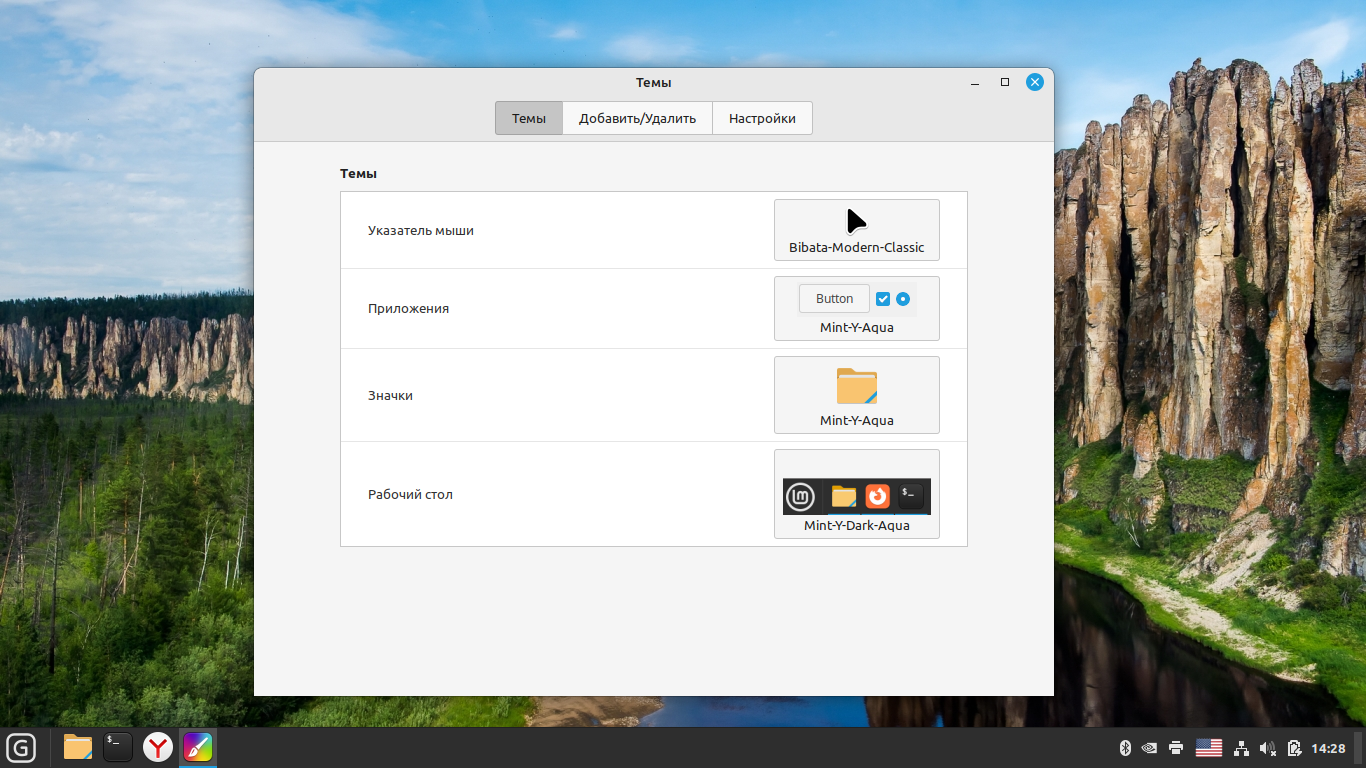Open the network connections tray icon
Image resolution: width=1366 pixels, height=768 pixels.
click(x=1242, y=748)
